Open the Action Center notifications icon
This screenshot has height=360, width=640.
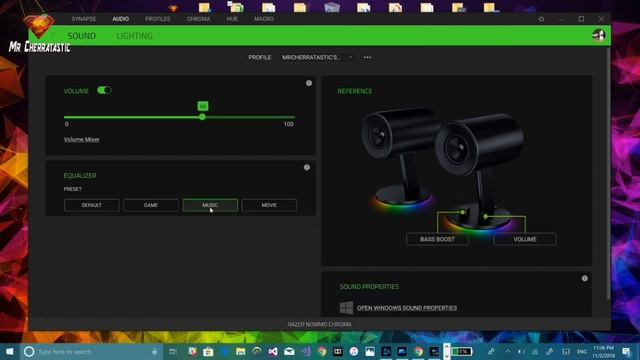point(627,351)
